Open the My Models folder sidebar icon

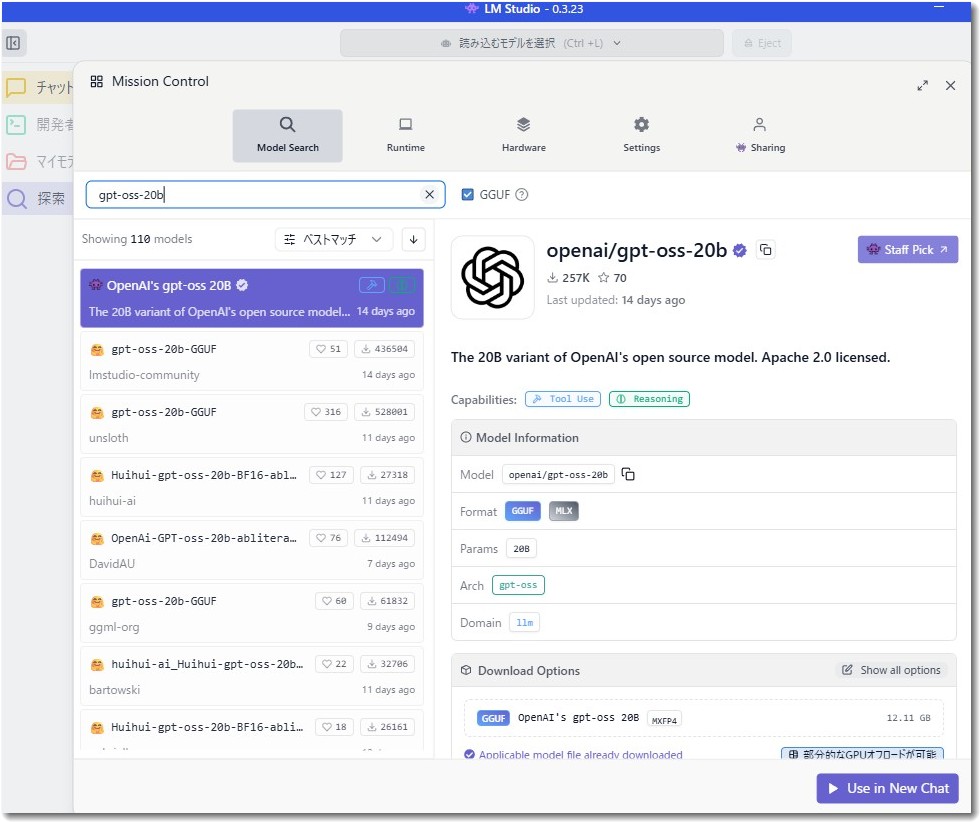pos(16,162)
